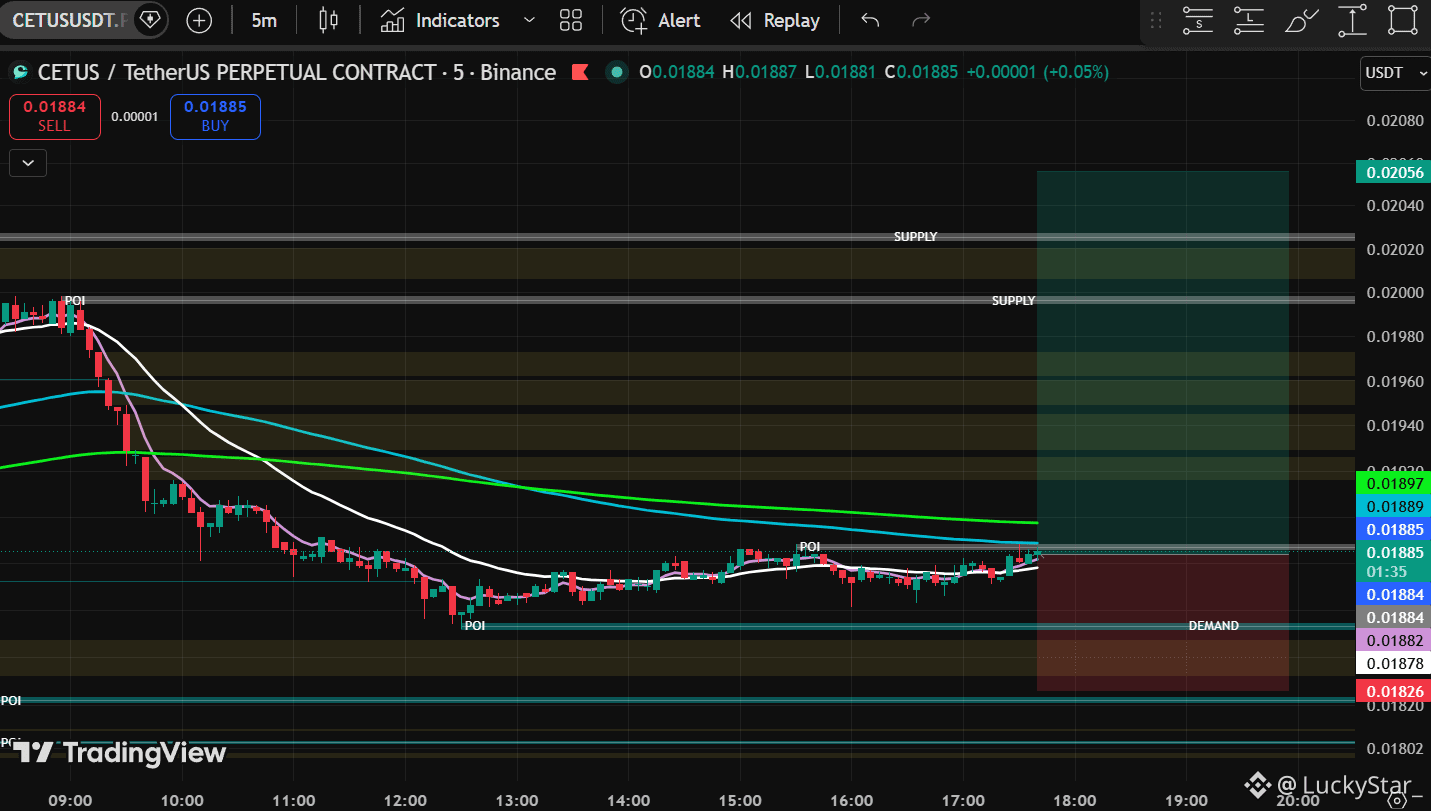Select the Rectangle drawing tool

[1404, 20]
